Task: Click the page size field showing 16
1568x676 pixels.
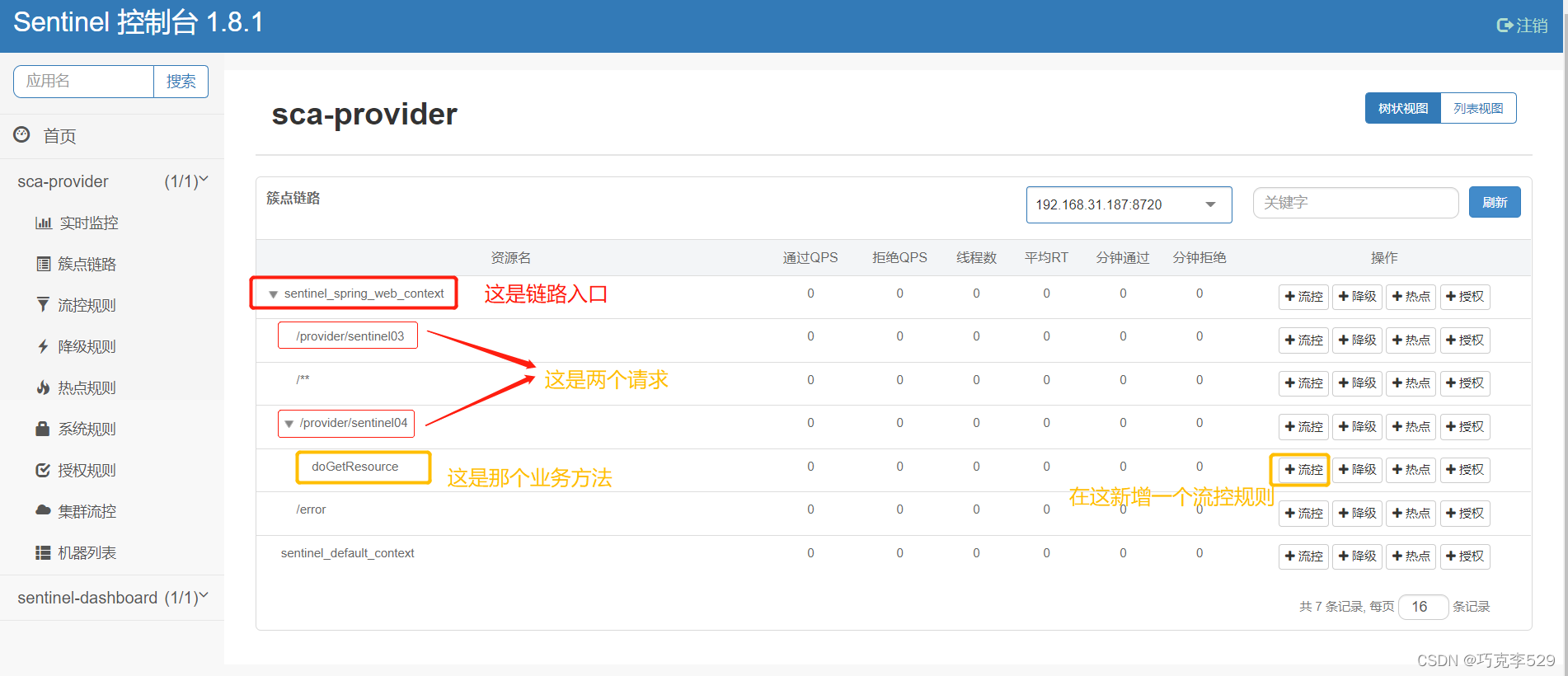Action: (x=1423, y=607)
